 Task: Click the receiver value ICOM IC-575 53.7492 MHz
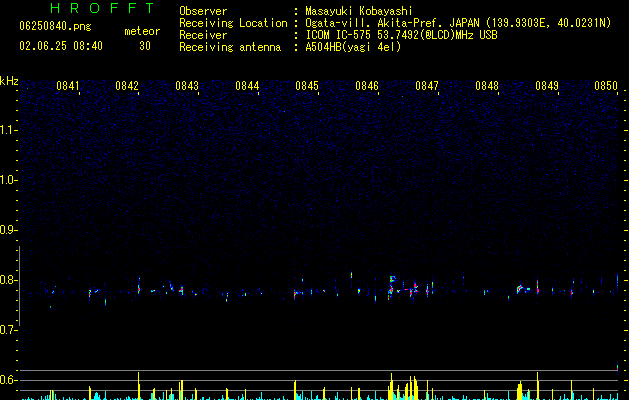[x=402, y=35]
